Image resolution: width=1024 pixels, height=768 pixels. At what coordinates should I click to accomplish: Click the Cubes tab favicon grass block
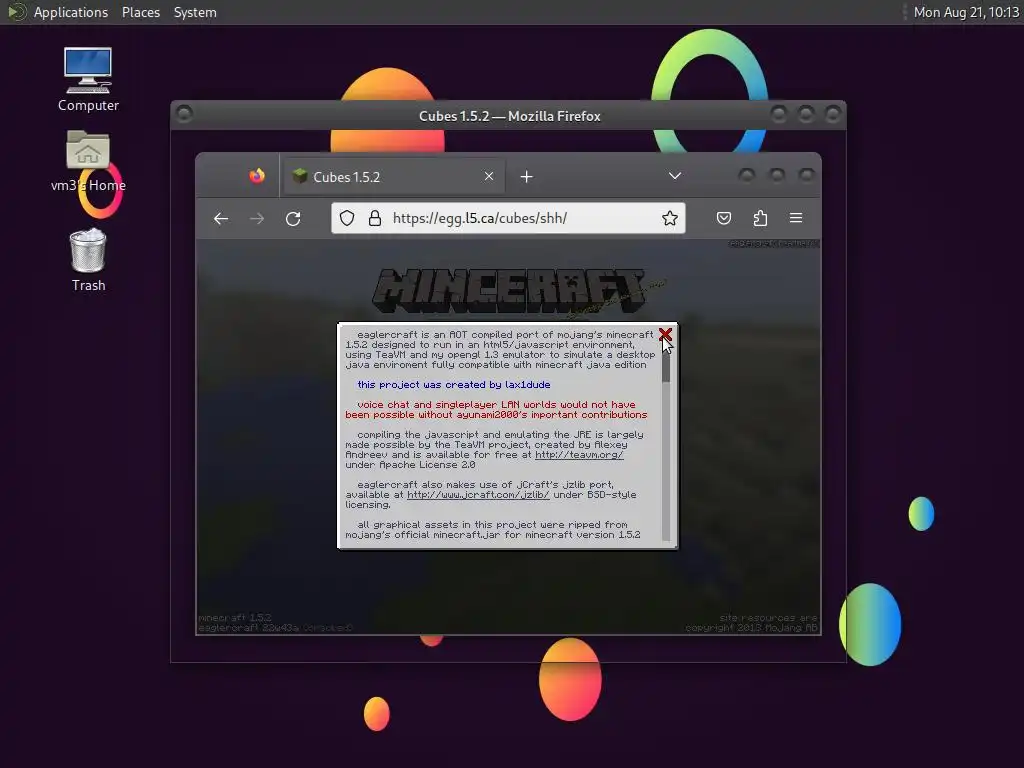point(300,176)
